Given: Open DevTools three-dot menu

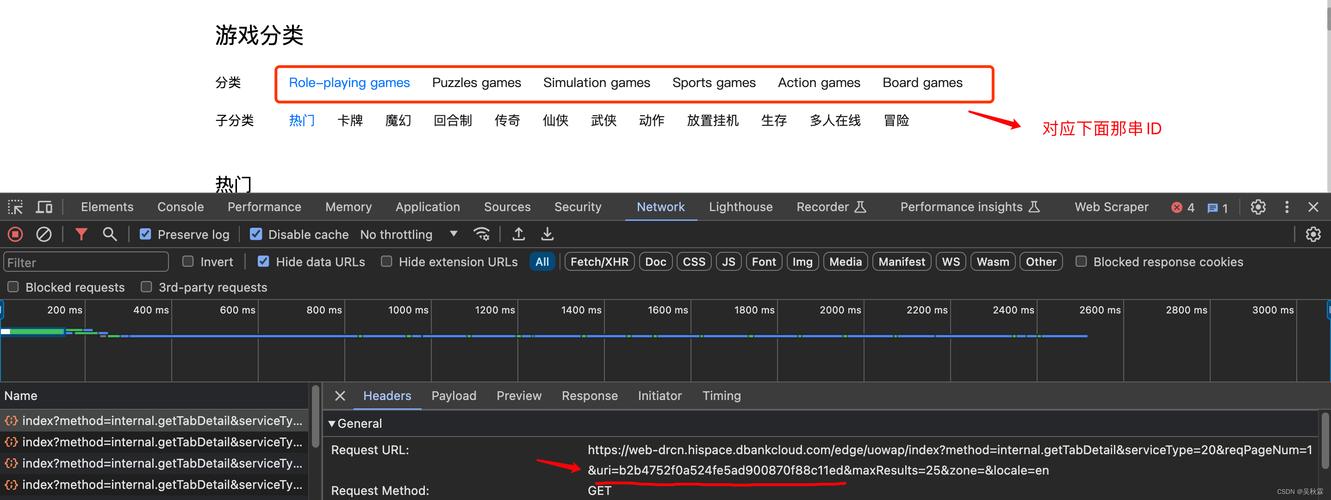Looking at the screenshot, I should [x=1287, y=207].
